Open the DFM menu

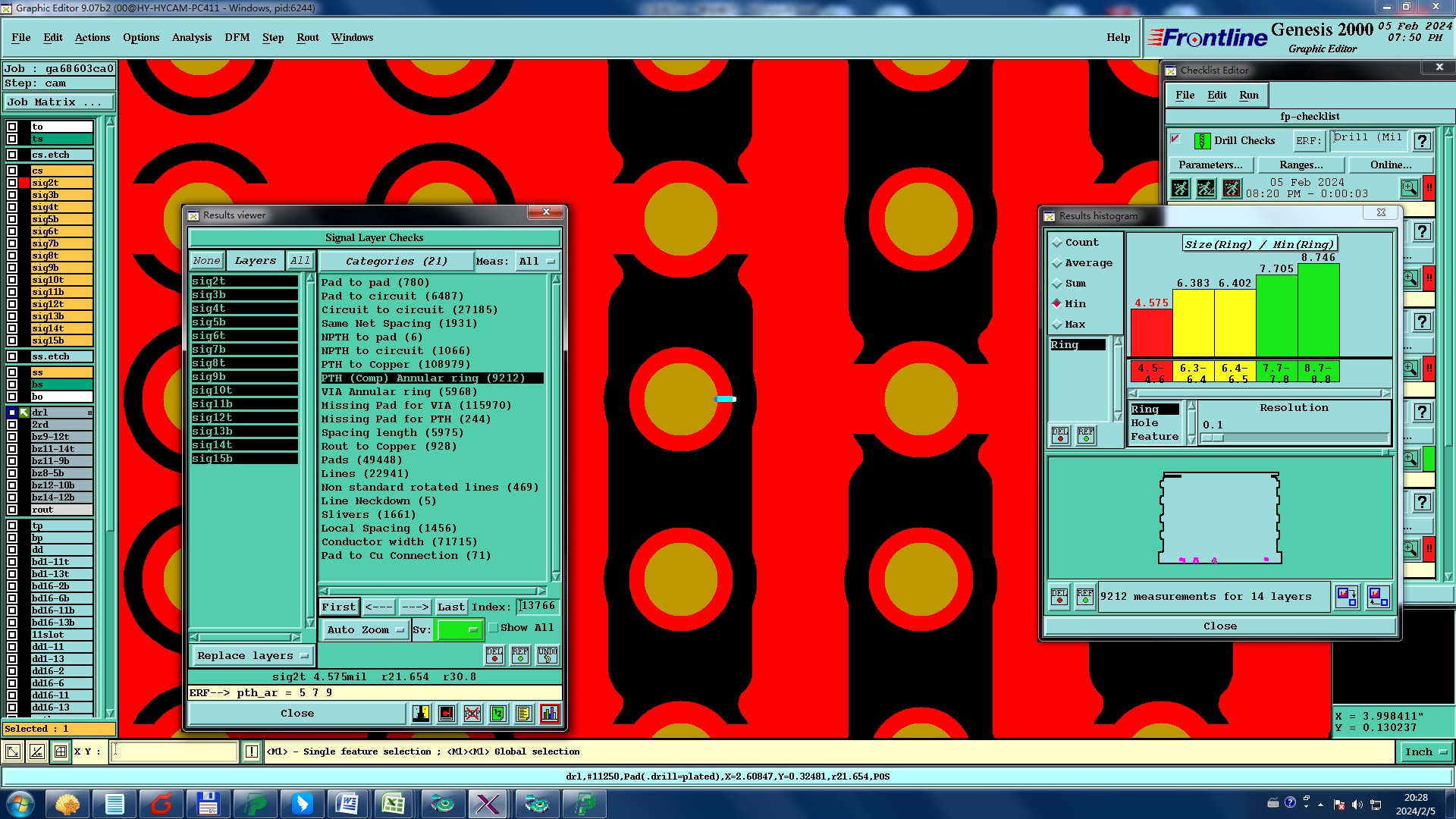point(237,37)
